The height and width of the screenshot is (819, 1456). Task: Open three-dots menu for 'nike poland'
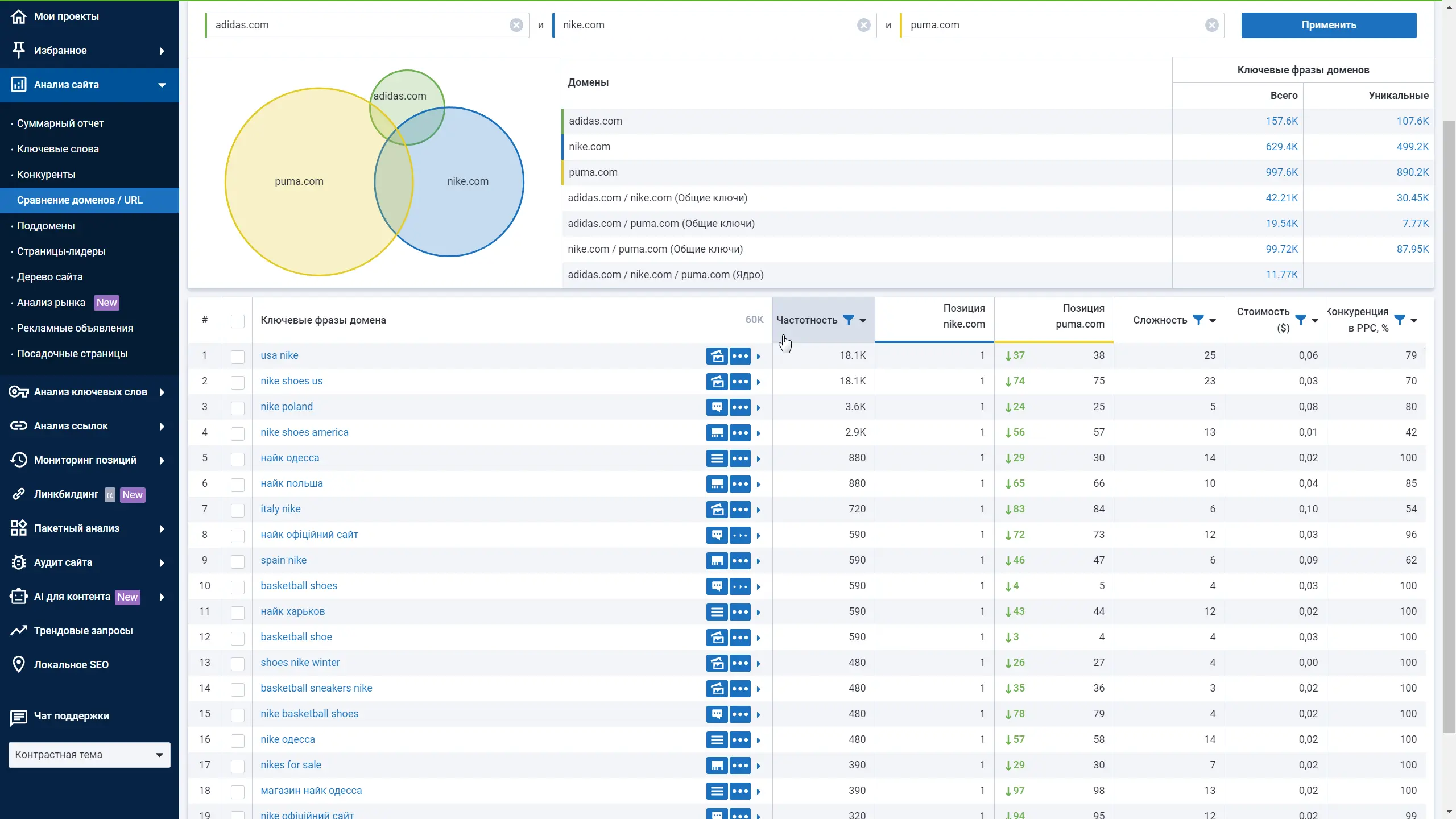[x=740, y=407]
